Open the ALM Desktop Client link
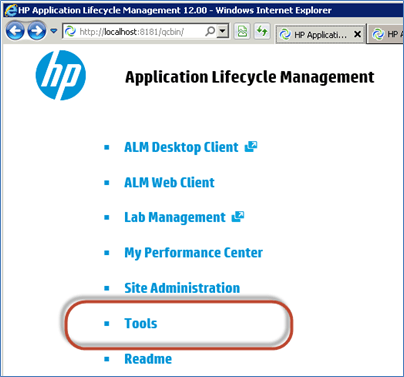The width and height of the screenshot is (404, 377). point(181,147)
